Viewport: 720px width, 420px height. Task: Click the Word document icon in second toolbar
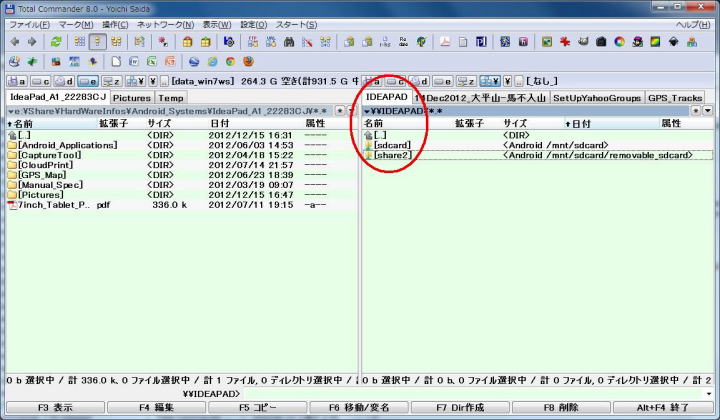point(134,62)
